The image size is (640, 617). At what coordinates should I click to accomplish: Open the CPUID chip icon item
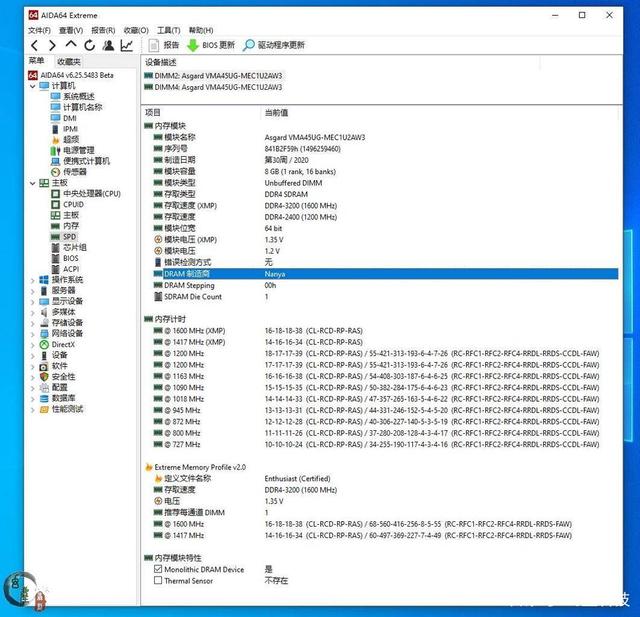pyautogui.click(x=56, y=204)
